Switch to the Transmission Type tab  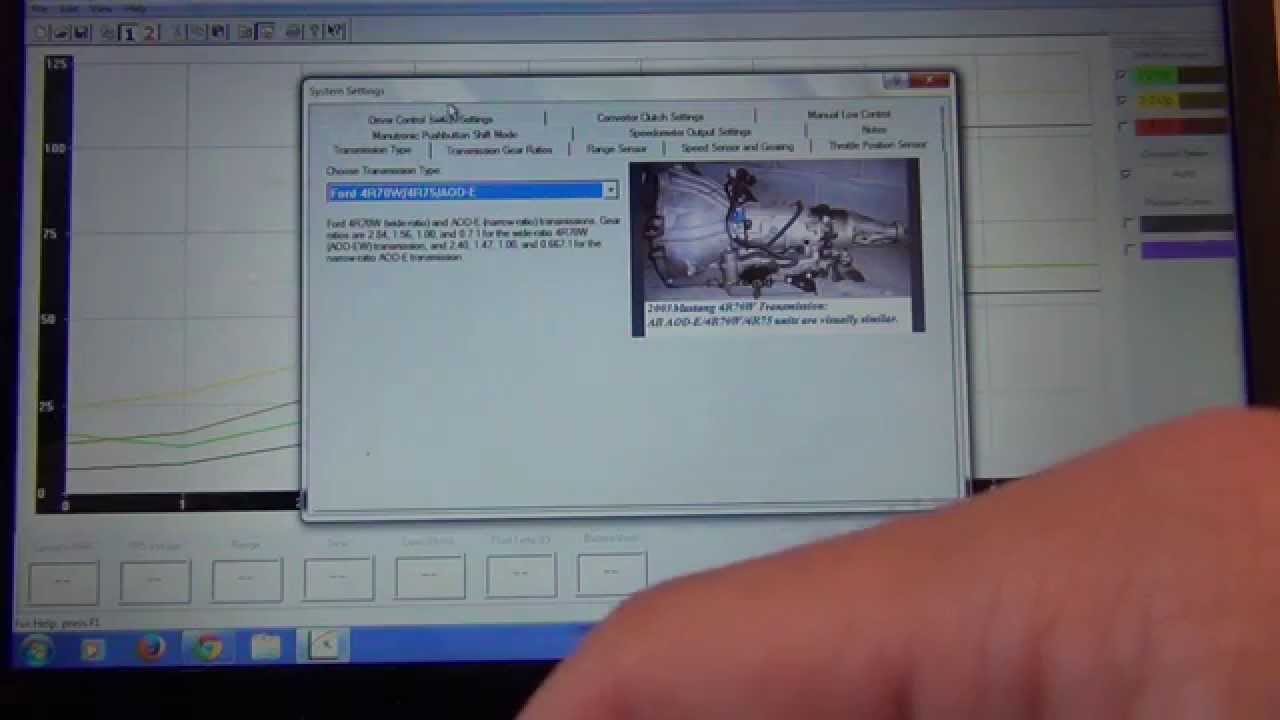(x=372, y=150)
